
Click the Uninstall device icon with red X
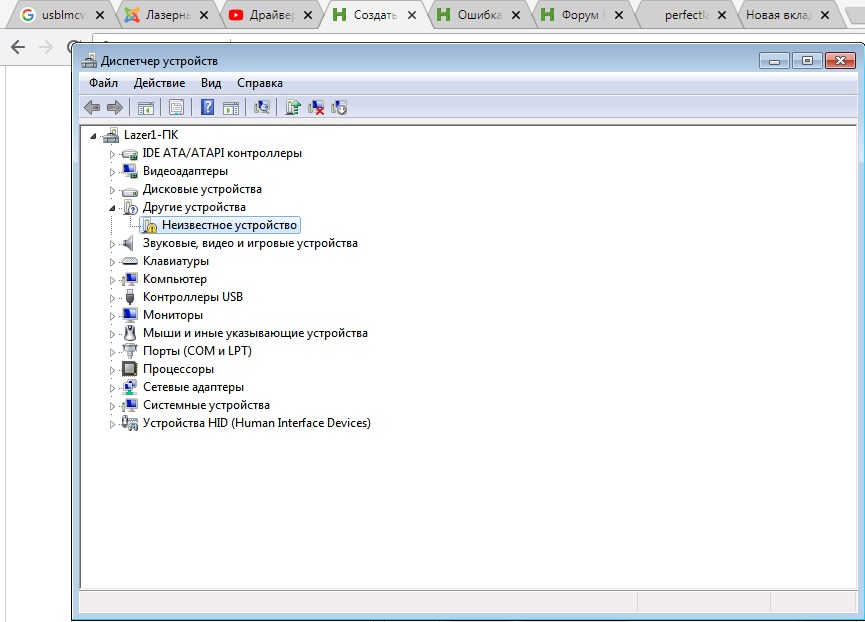click(x=316, y=108)
